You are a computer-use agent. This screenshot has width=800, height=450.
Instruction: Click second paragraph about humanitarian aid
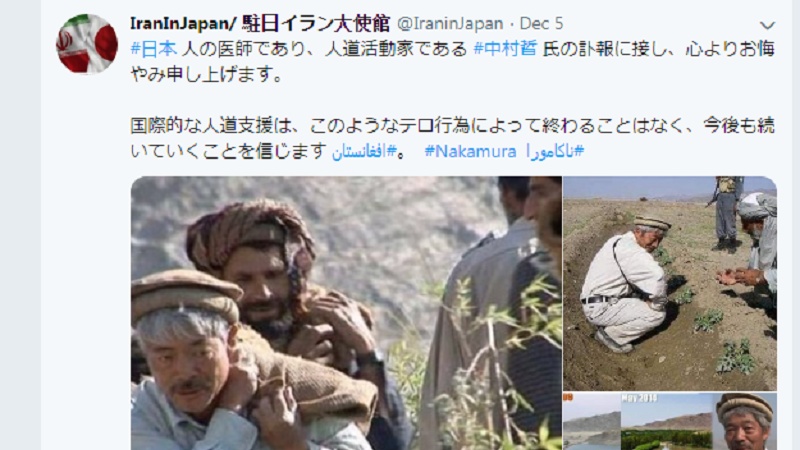[453, 138]
